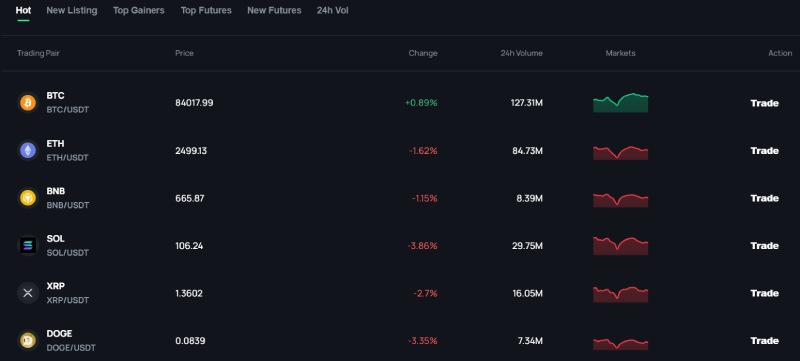
Task: Click the Trading Pair column header
Action: [x=38, y=53]
